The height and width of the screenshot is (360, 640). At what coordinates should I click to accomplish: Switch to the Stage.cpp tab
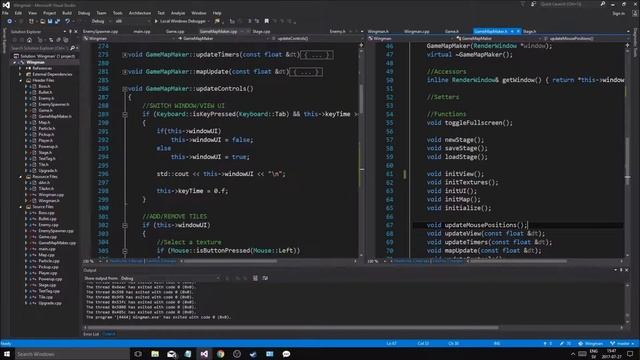point(261,31)
